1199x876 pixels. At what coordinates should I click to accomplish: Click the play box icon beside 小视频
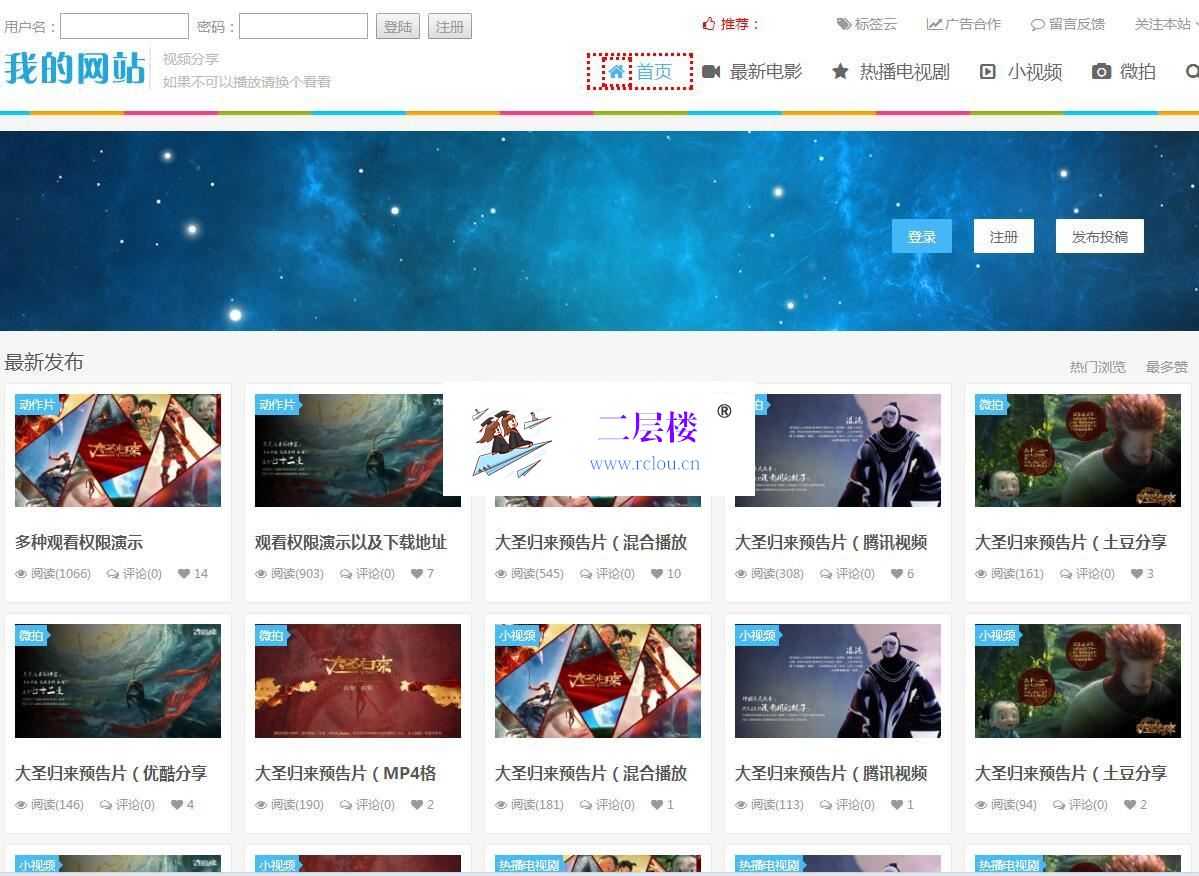tap(987, 71)
